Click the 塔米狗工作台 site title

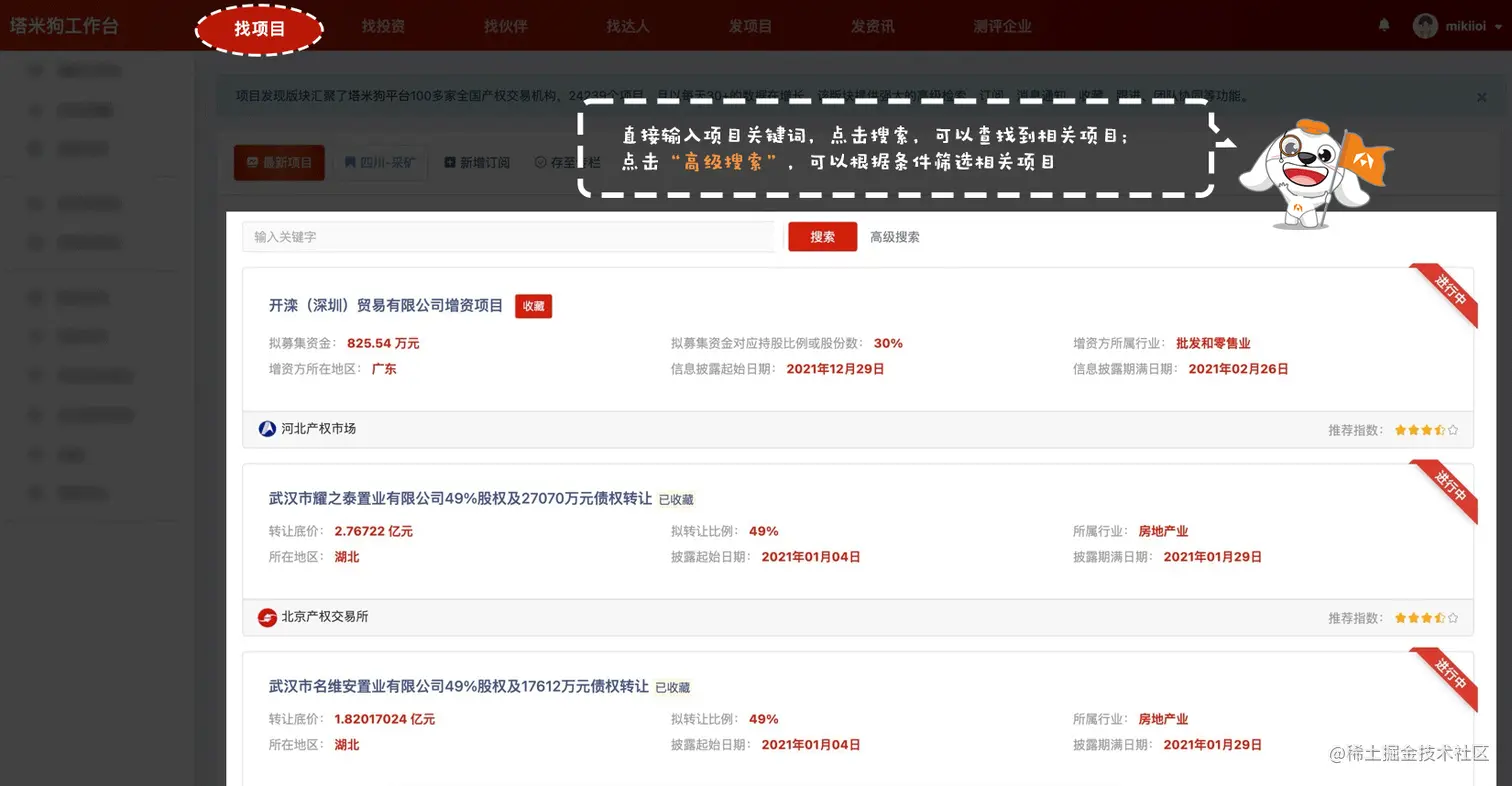point(64,26)
